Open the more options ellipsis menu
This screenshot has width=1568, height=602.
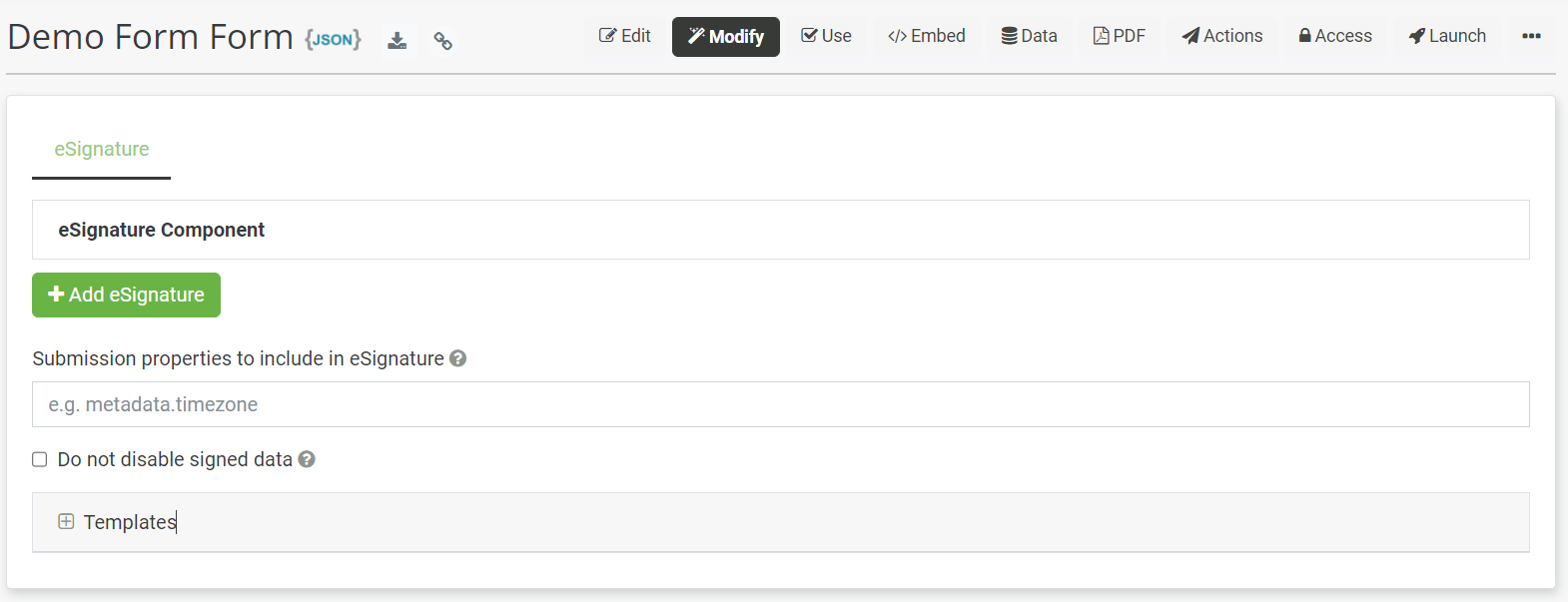click(x=1531, y=36)
